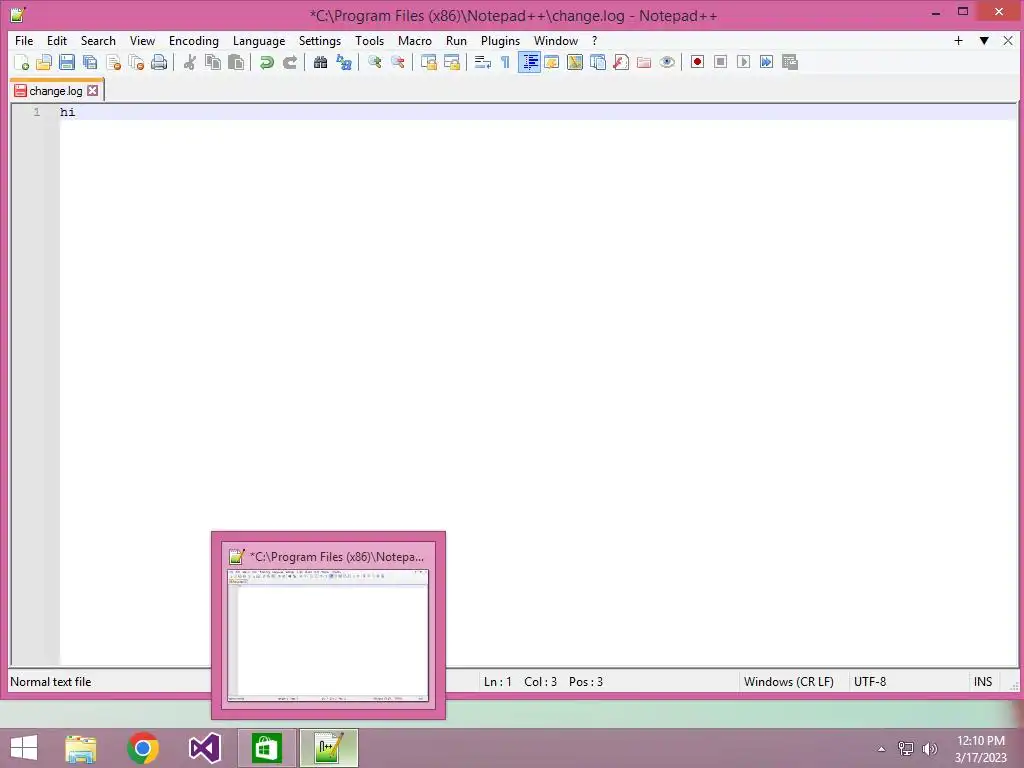Print the current document
The width and height of the screenshot is (1024, 768).
159,62
